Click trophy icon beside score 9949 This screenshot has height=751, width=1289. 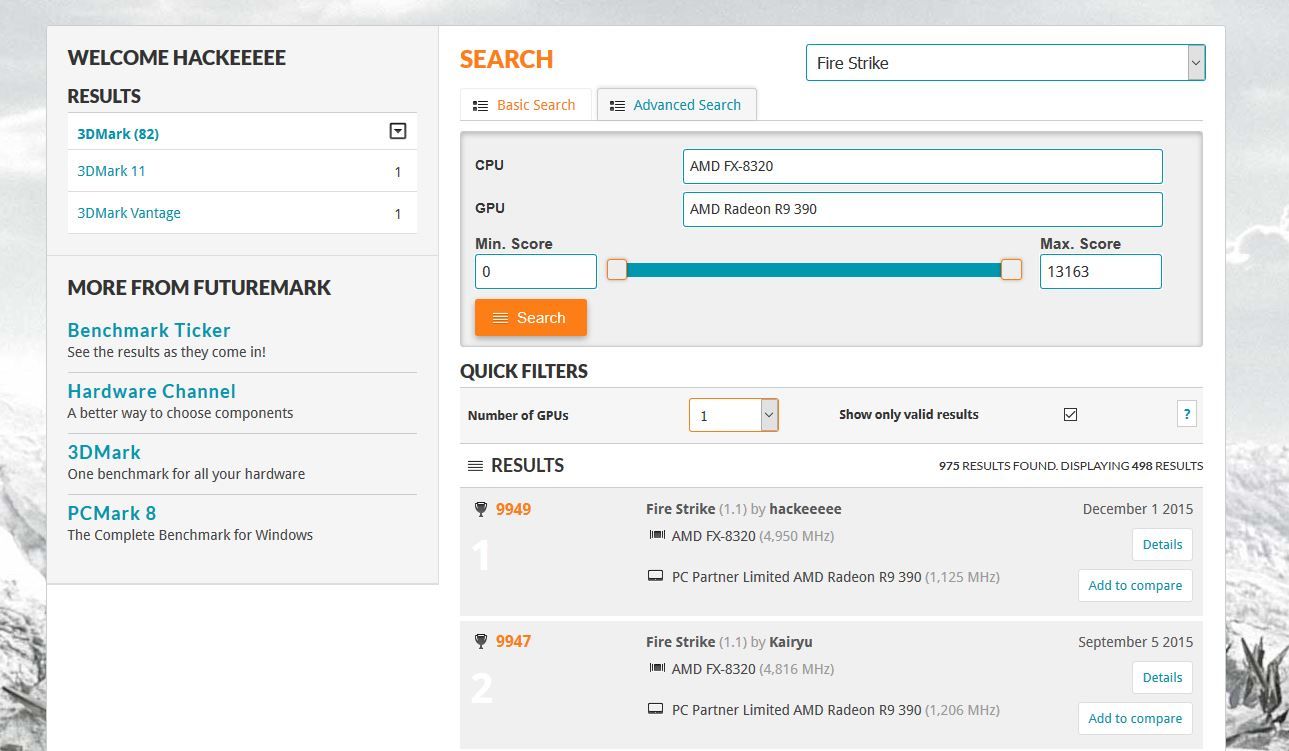481,510
